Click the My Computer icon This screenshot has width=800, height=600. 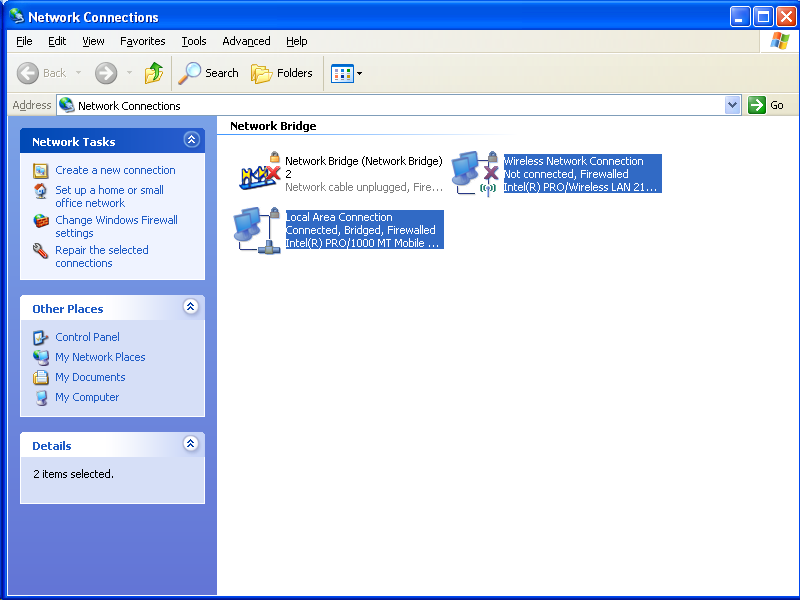(41, 397)
